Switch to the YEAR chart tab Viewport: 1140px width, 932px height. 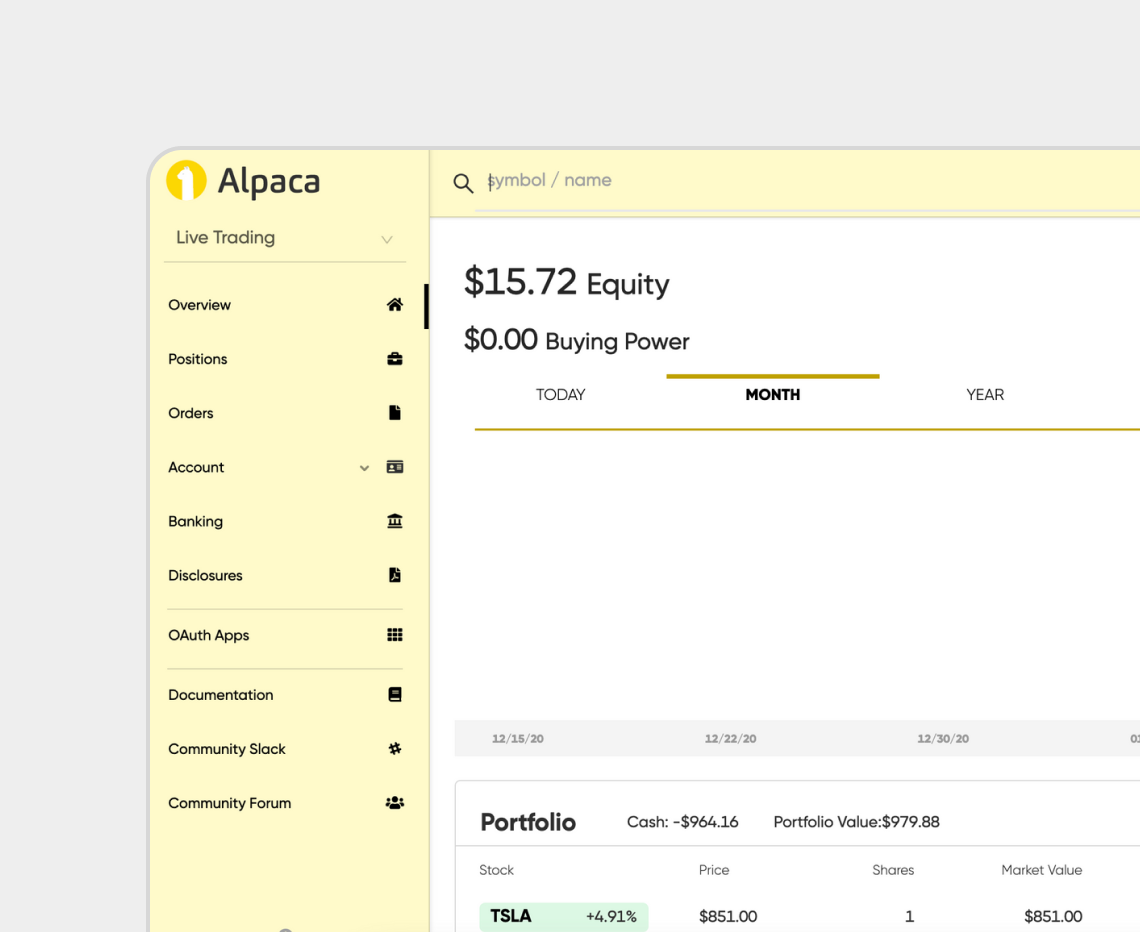coord(985,395)
